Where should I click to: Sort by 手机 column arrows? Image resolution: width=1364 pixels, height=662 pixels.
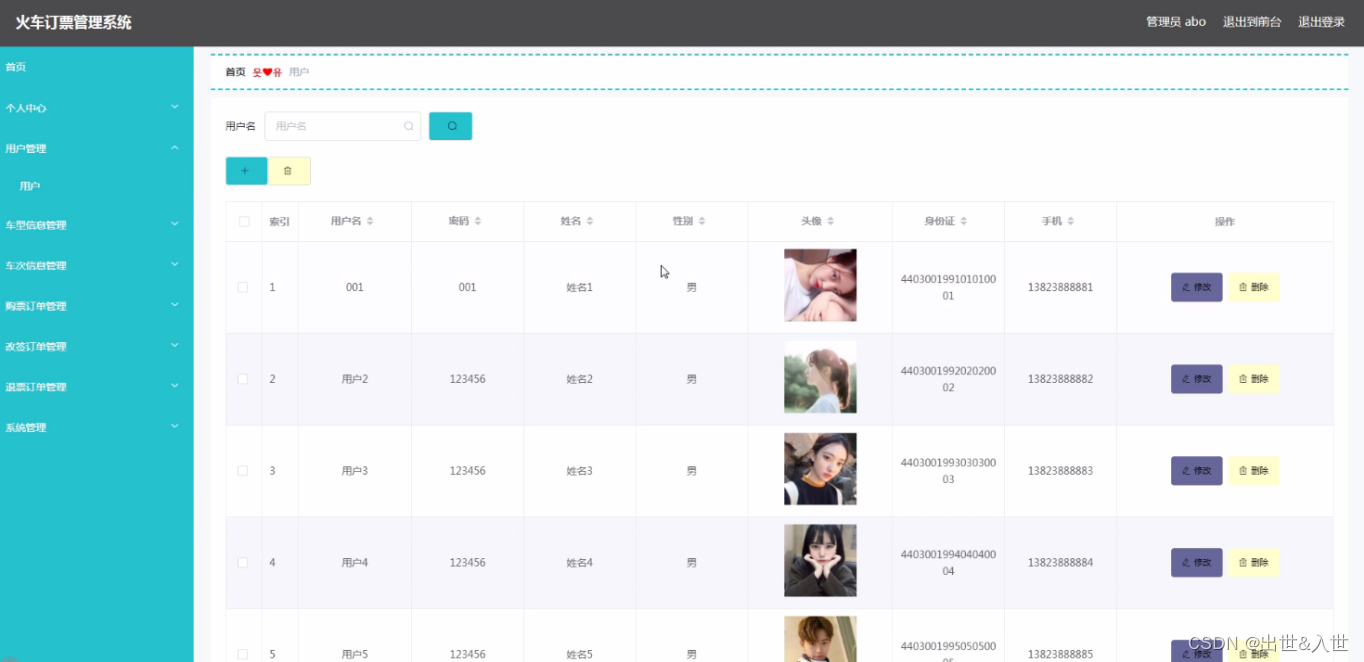click(x=1071, y=221)
